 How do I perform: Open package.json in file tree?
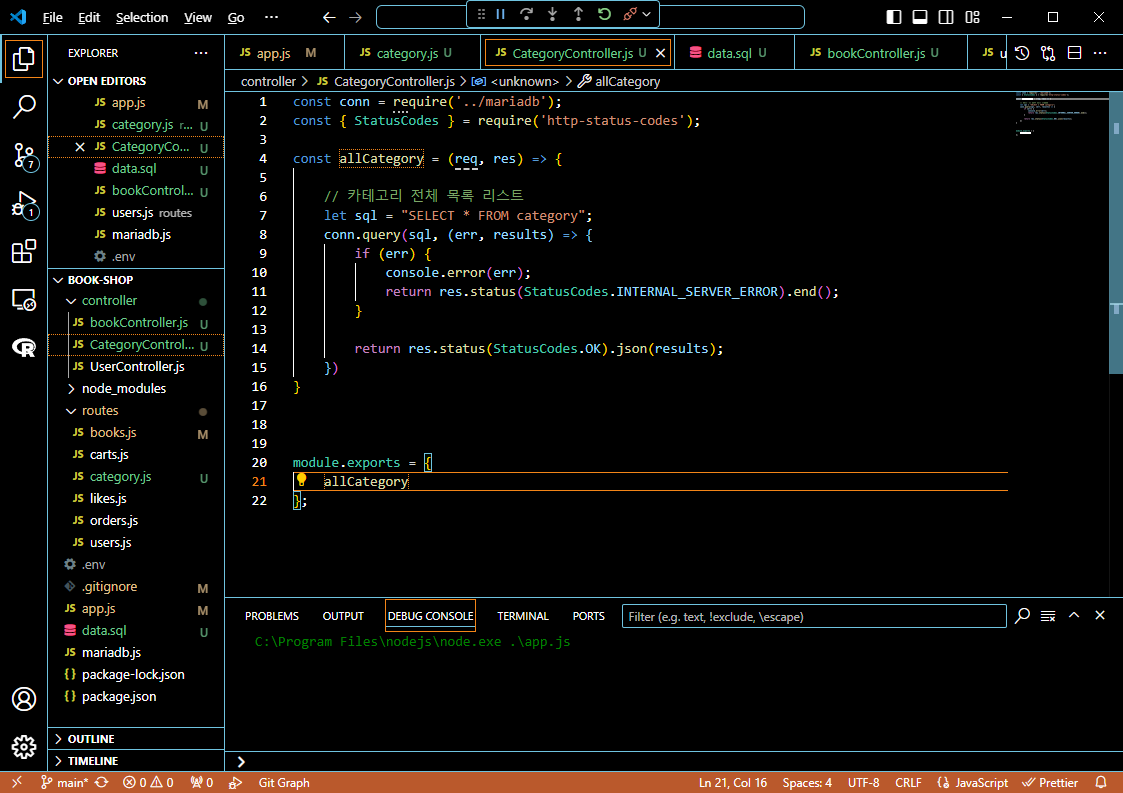(119, 697)
